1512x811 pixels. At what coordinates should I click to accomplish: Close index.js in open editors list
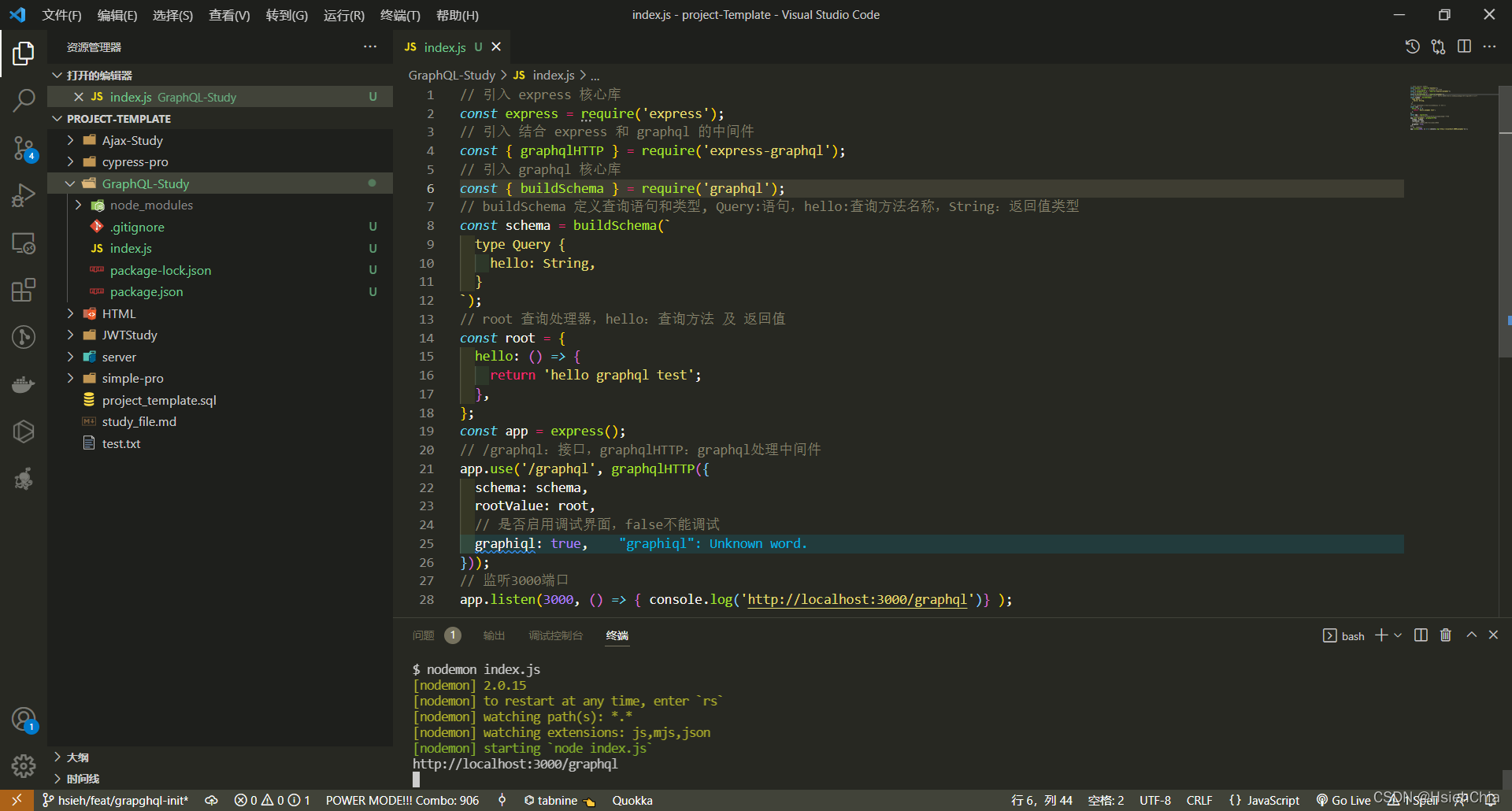pyautogui.click(x=79, y=97)
